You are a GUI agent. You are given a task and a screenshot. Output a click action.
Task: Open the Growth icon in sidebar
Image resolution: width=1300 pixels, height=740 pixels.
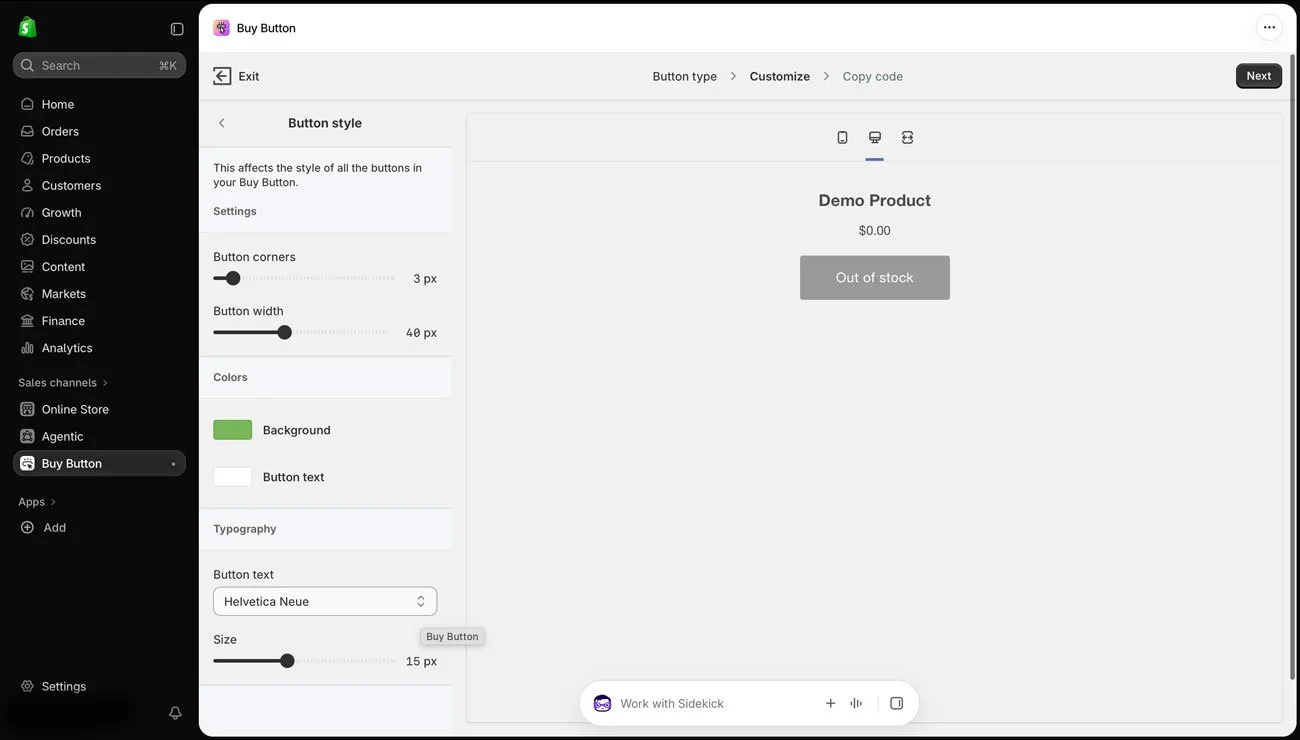[x=27, y=212]
